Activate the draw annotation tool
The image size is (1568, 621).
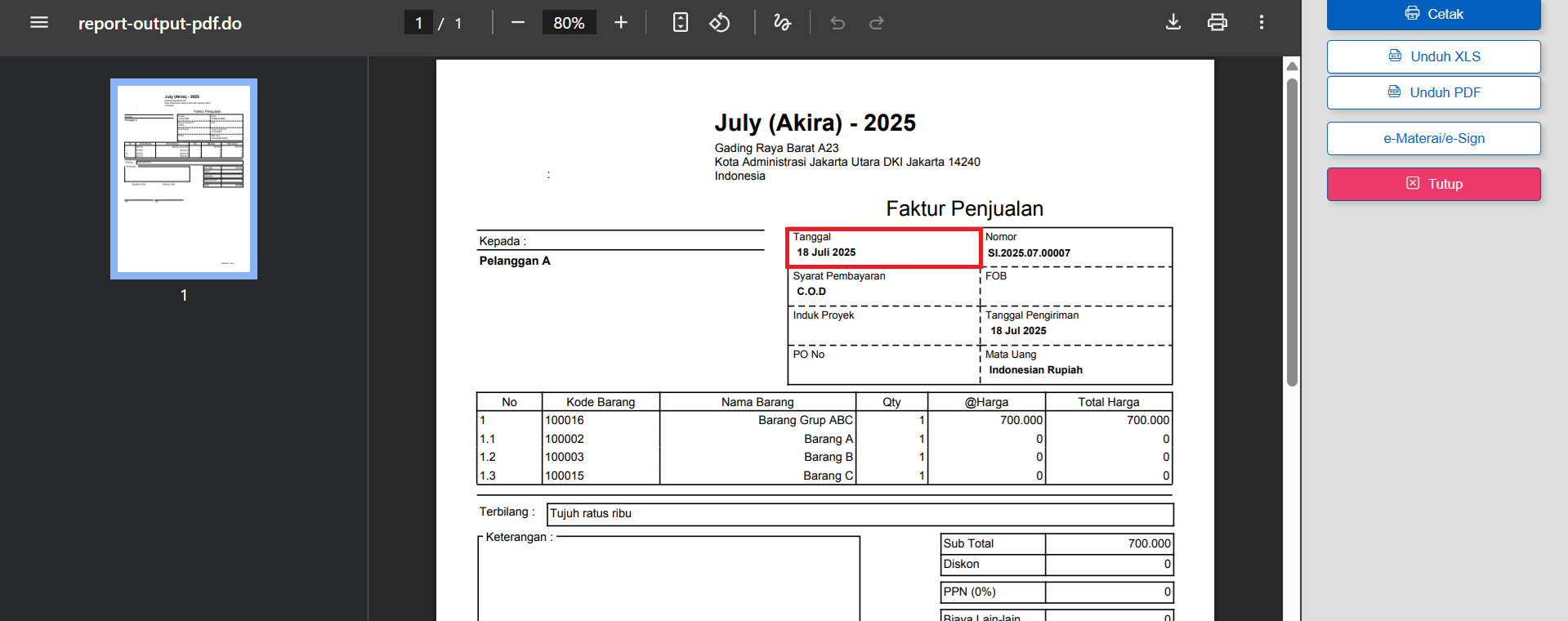click(783, 23)
